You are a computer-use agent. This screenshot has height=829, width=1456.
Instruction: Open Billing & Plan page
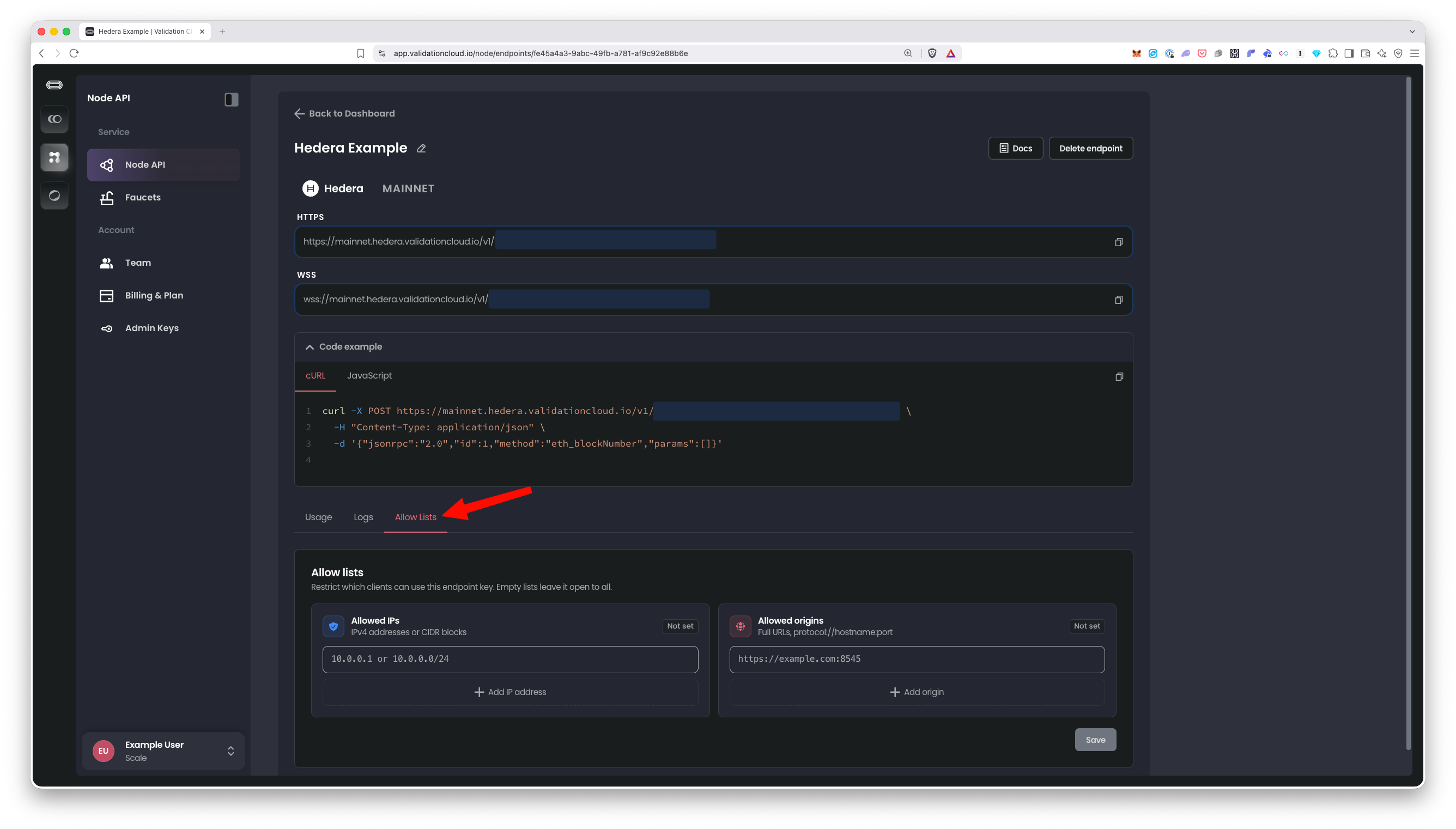(x=163, y=296)
